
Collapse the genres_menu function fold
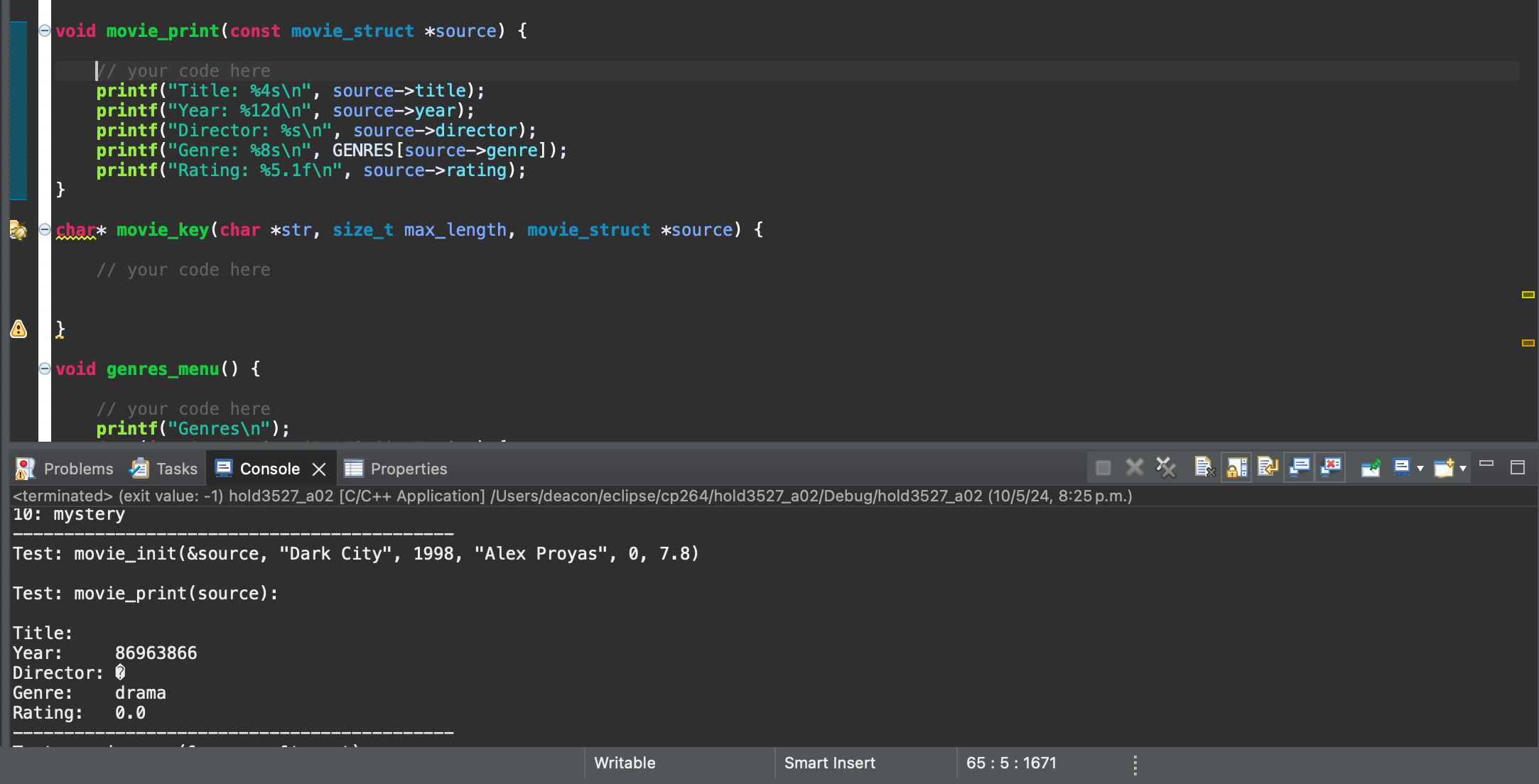pyautogui.click(x=44, y=369)
